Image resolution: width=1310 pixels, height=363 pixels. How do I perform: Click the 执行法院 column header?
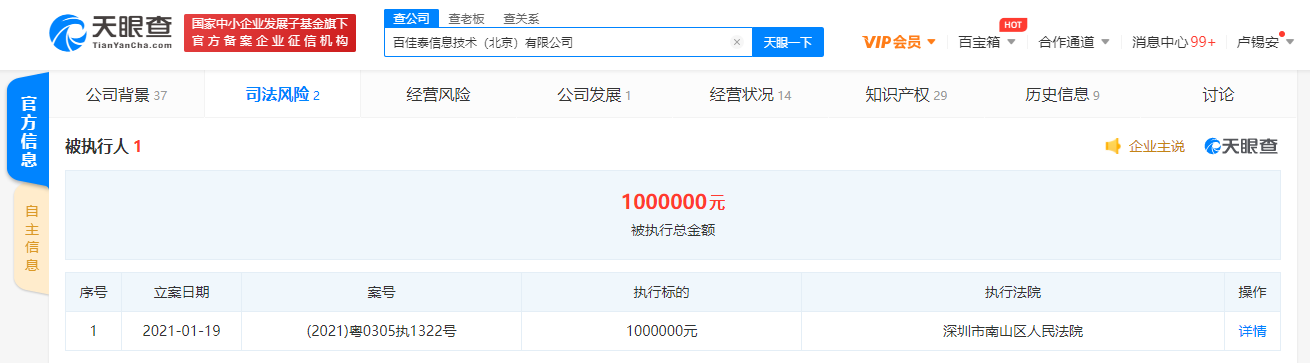tap(1012, 292)
